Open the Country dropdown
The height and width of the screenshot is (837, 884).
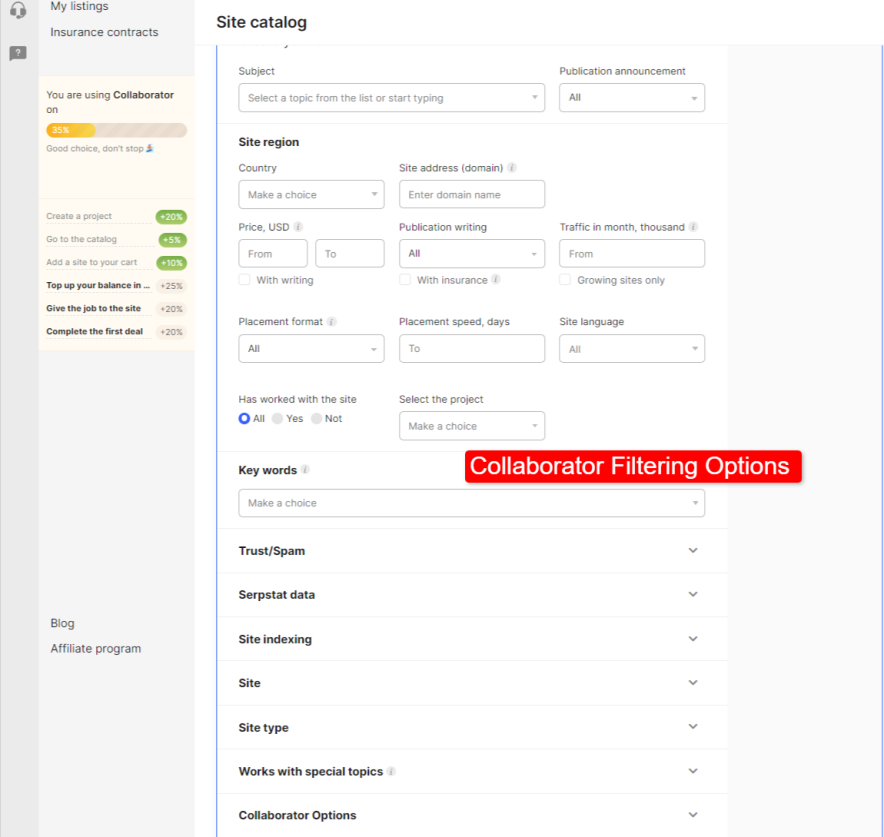coord(311,193)
